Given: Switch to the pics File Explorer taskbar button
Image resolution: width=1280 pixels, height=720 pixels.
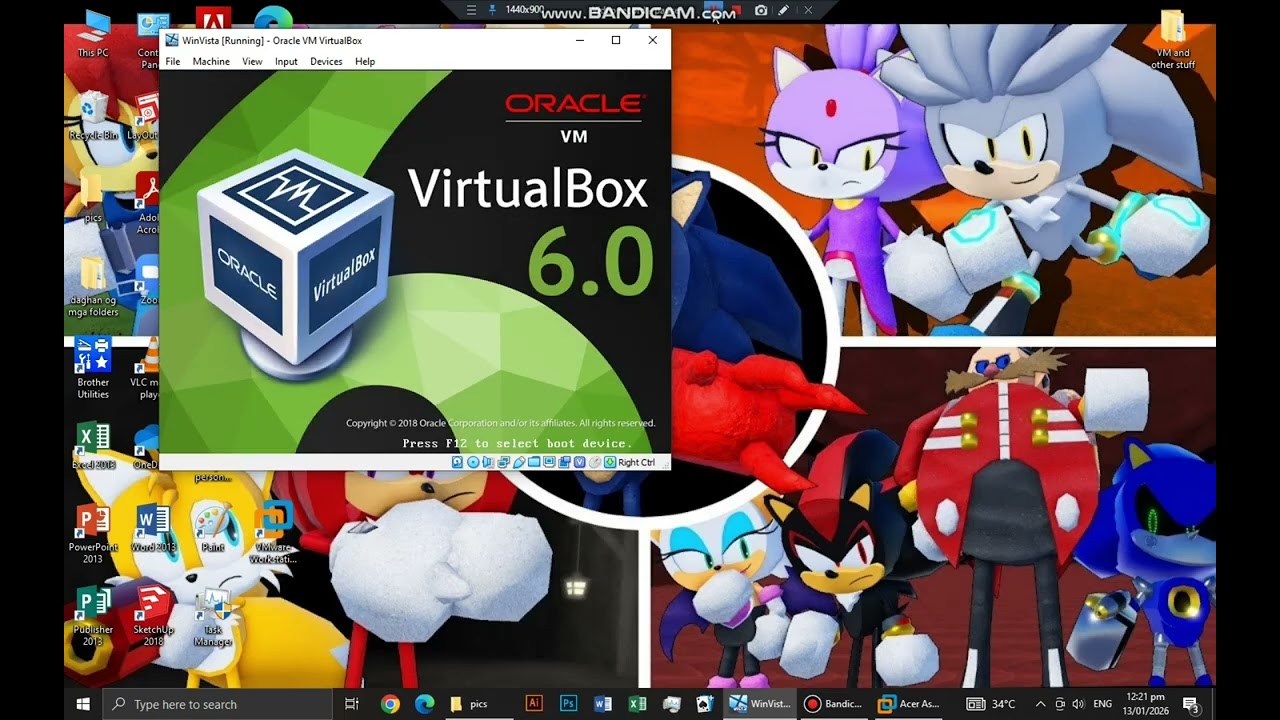Looking at the screenshot, I should point(478,704).
